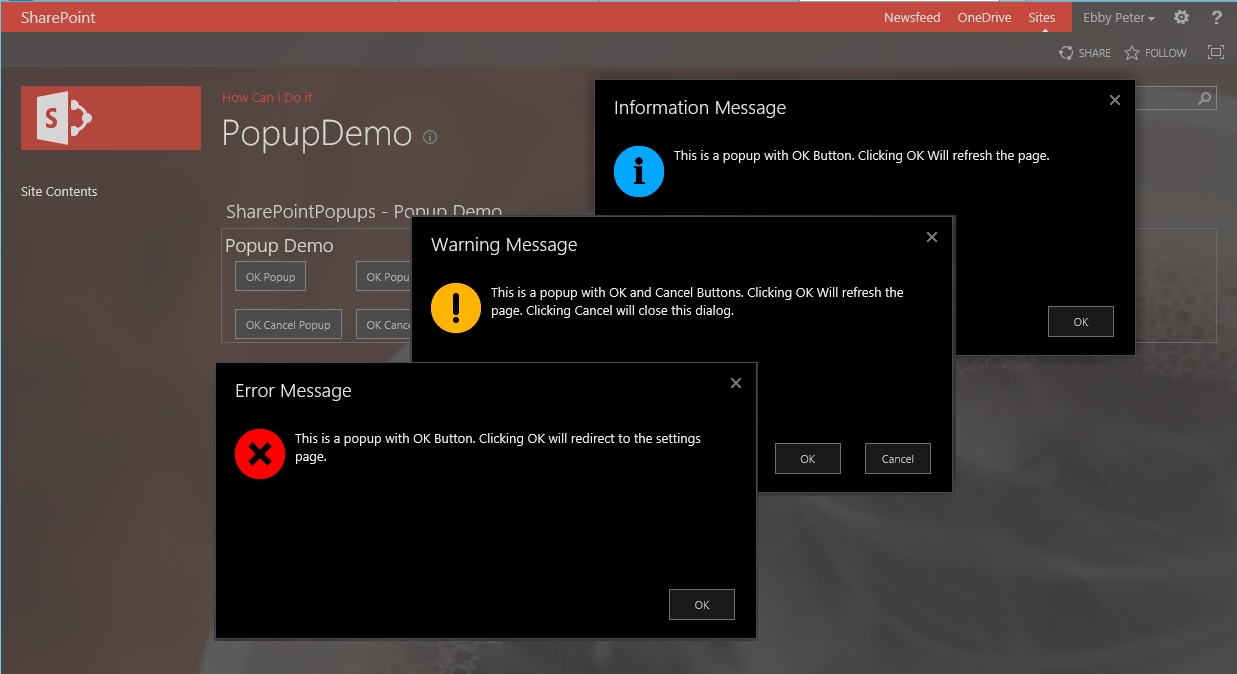Open the SharePoint settings gear icon
The width and height of the screenshot is (1237, 674).
pos(1181,17)
